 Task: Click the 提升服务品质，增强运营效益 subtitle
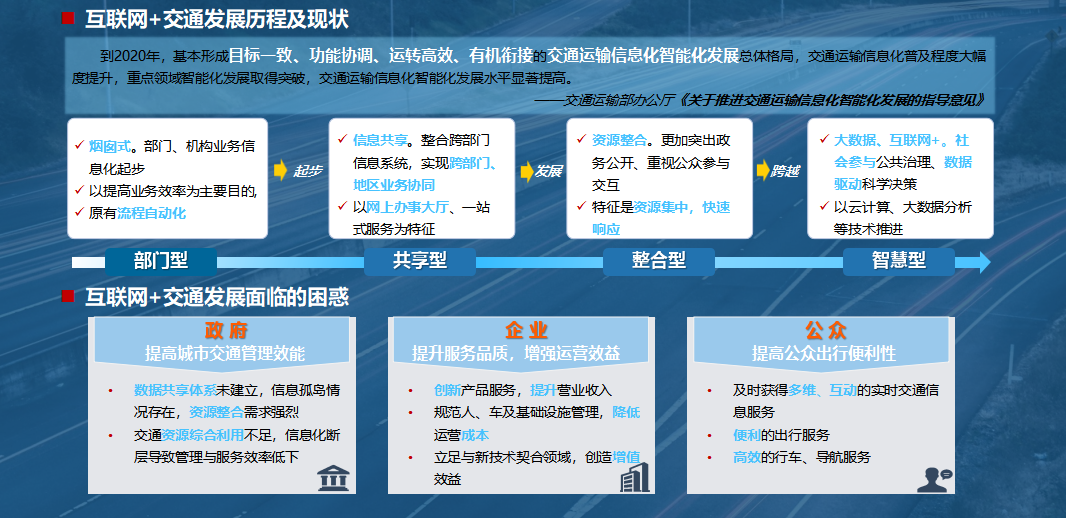(x=516, y=353)
